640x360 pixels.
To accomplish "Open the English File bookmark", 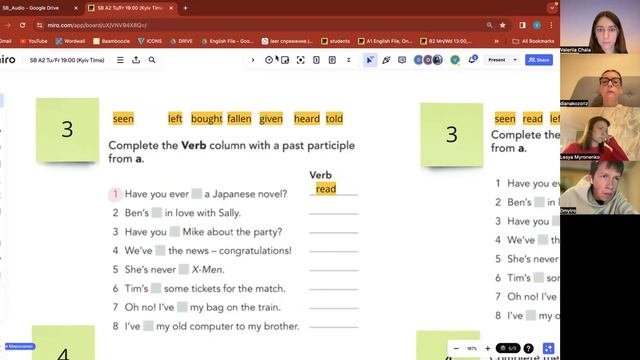I will coord(227,41).
